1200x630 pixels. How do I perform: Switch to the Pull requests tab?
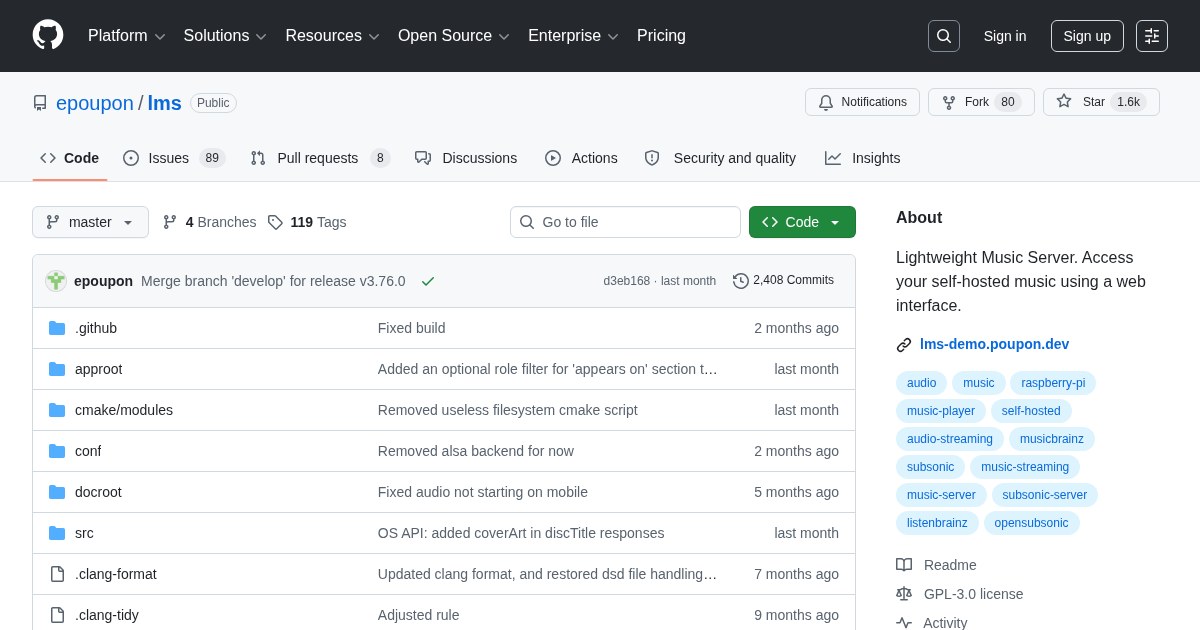(x=320, y=158)
